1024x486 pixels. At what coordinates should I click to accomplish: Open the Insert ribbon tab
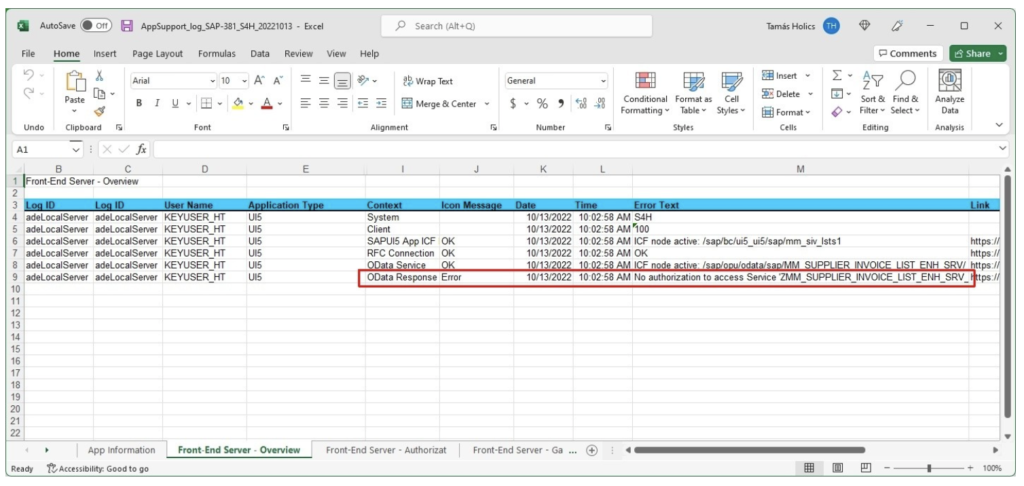[105, 54]
